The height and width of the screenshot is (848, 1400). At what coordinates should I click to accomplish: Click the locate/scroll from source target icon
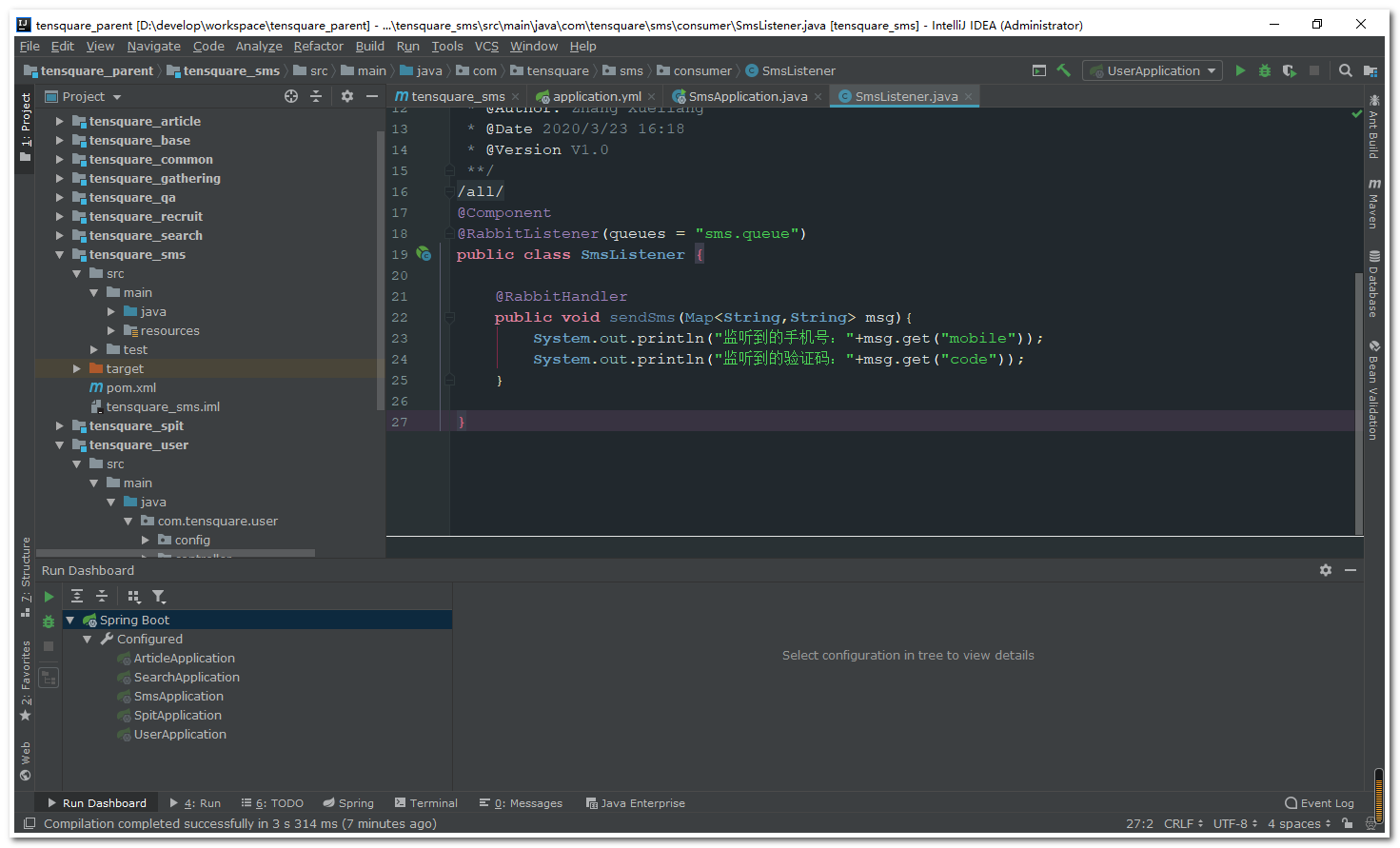point(291,96)
